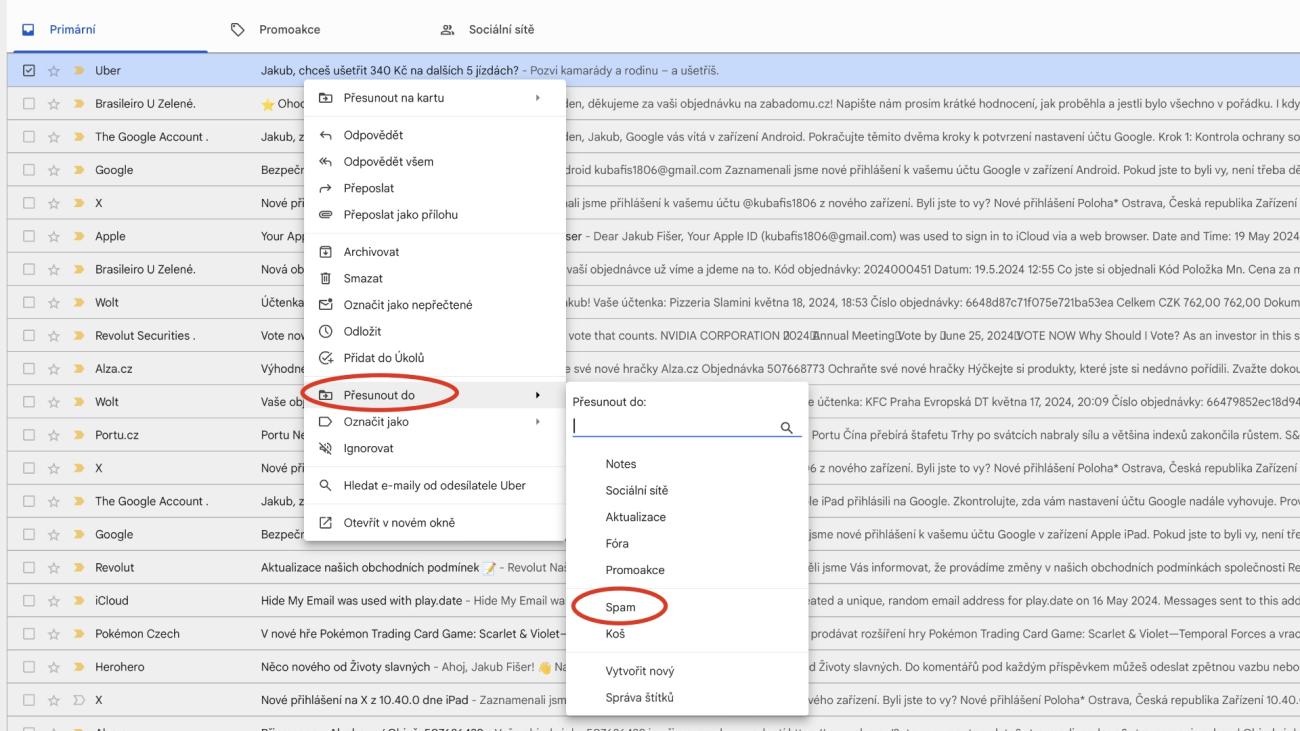
Task: Select Promoakce in the Přesunout do list
Action: click(x=687, y=570)
